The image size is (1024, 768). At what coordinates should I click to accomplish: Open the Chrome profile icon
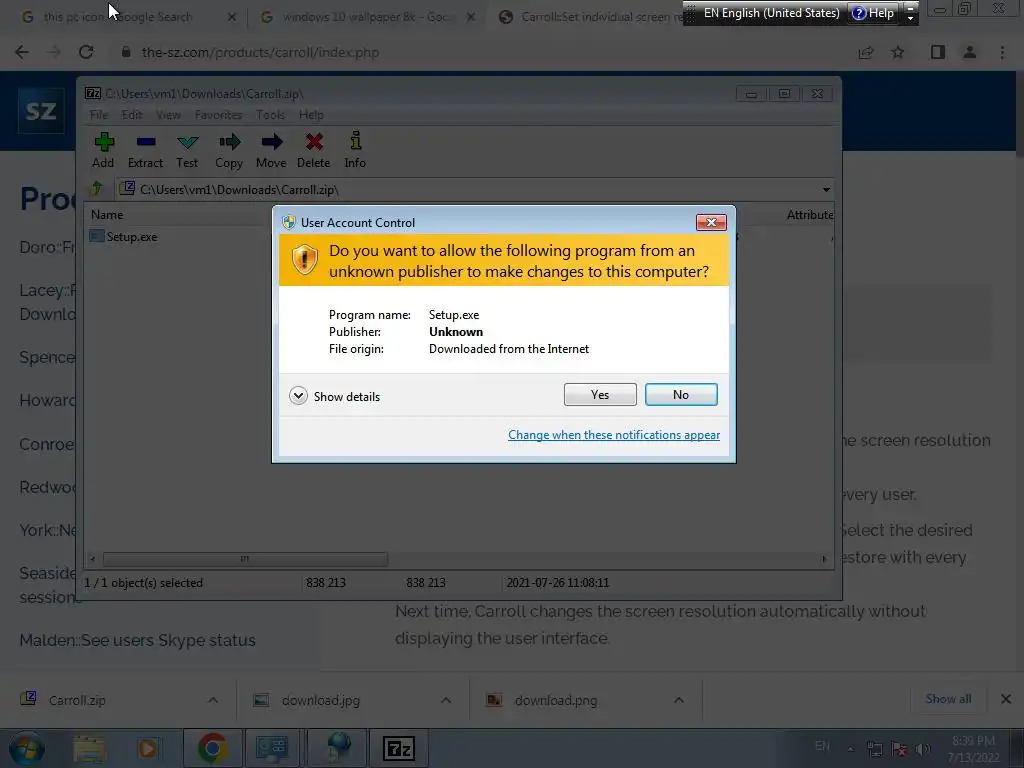970,52
